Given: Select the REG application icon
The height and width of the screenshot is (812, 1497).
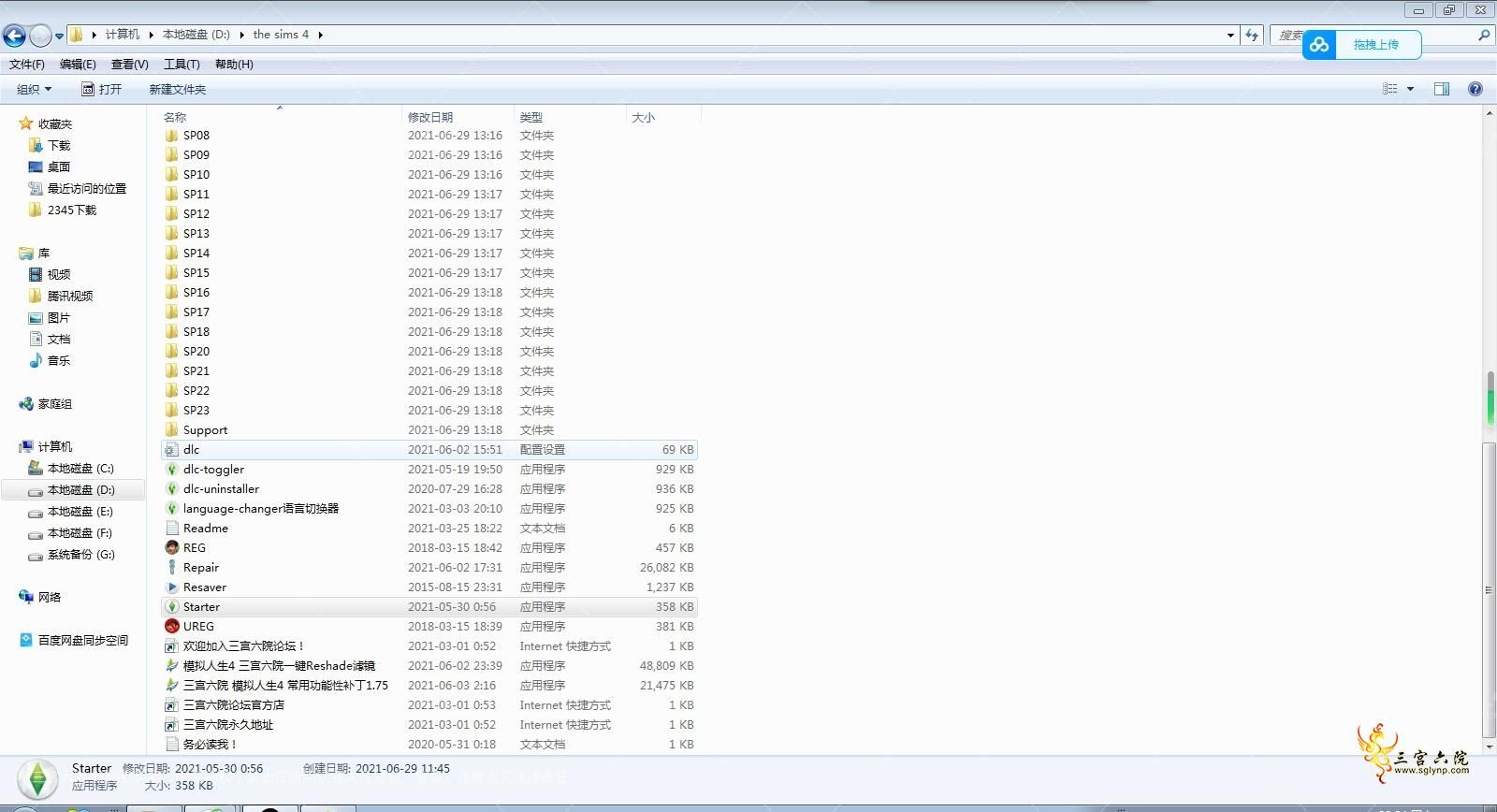Looking at the screenshot, I should tap(171, 548).
